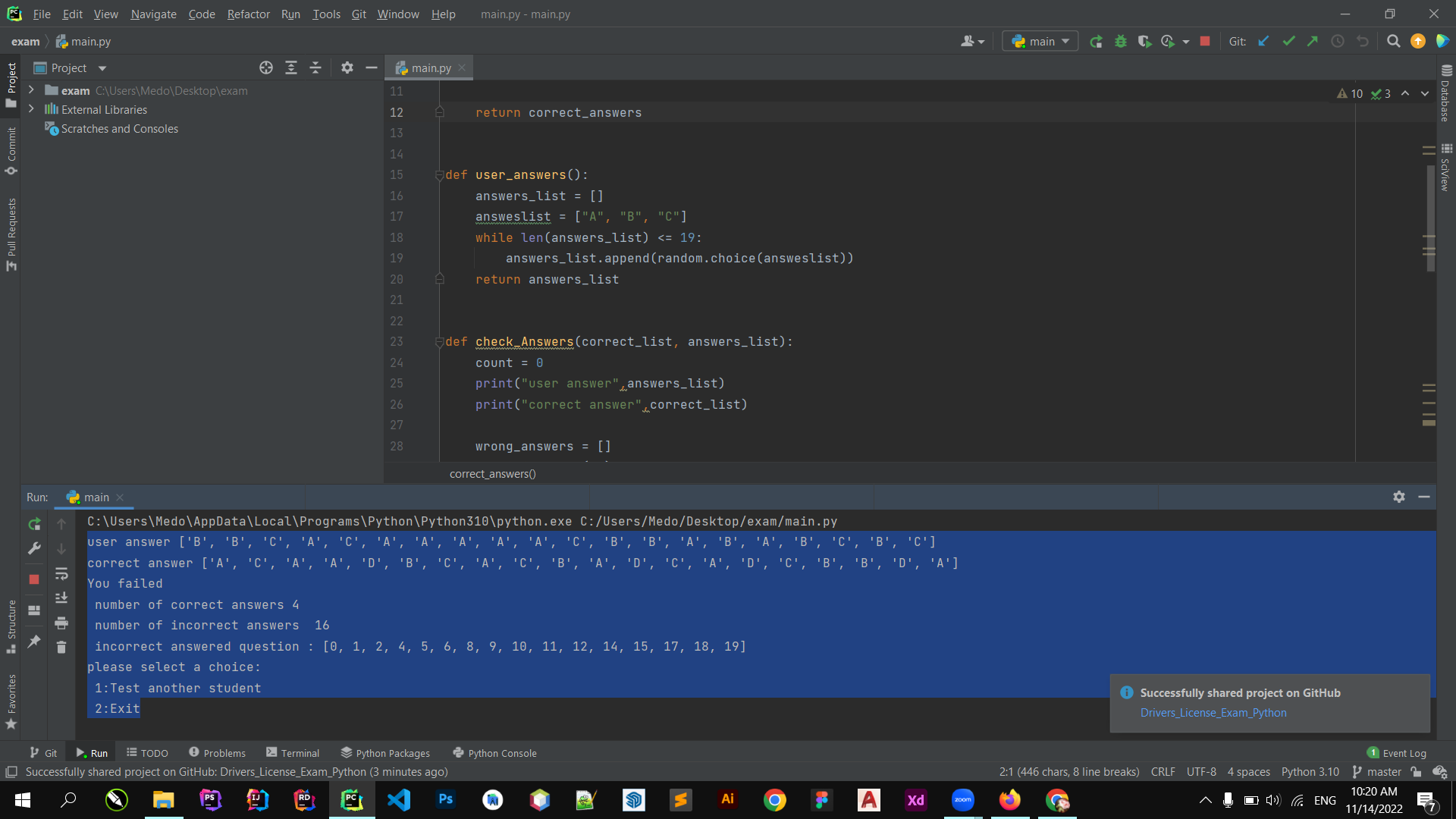The width and height of the screenshot is (1456, 819).
Task: Start debugging with the bug icon
Action: (x=1121, y=41)
